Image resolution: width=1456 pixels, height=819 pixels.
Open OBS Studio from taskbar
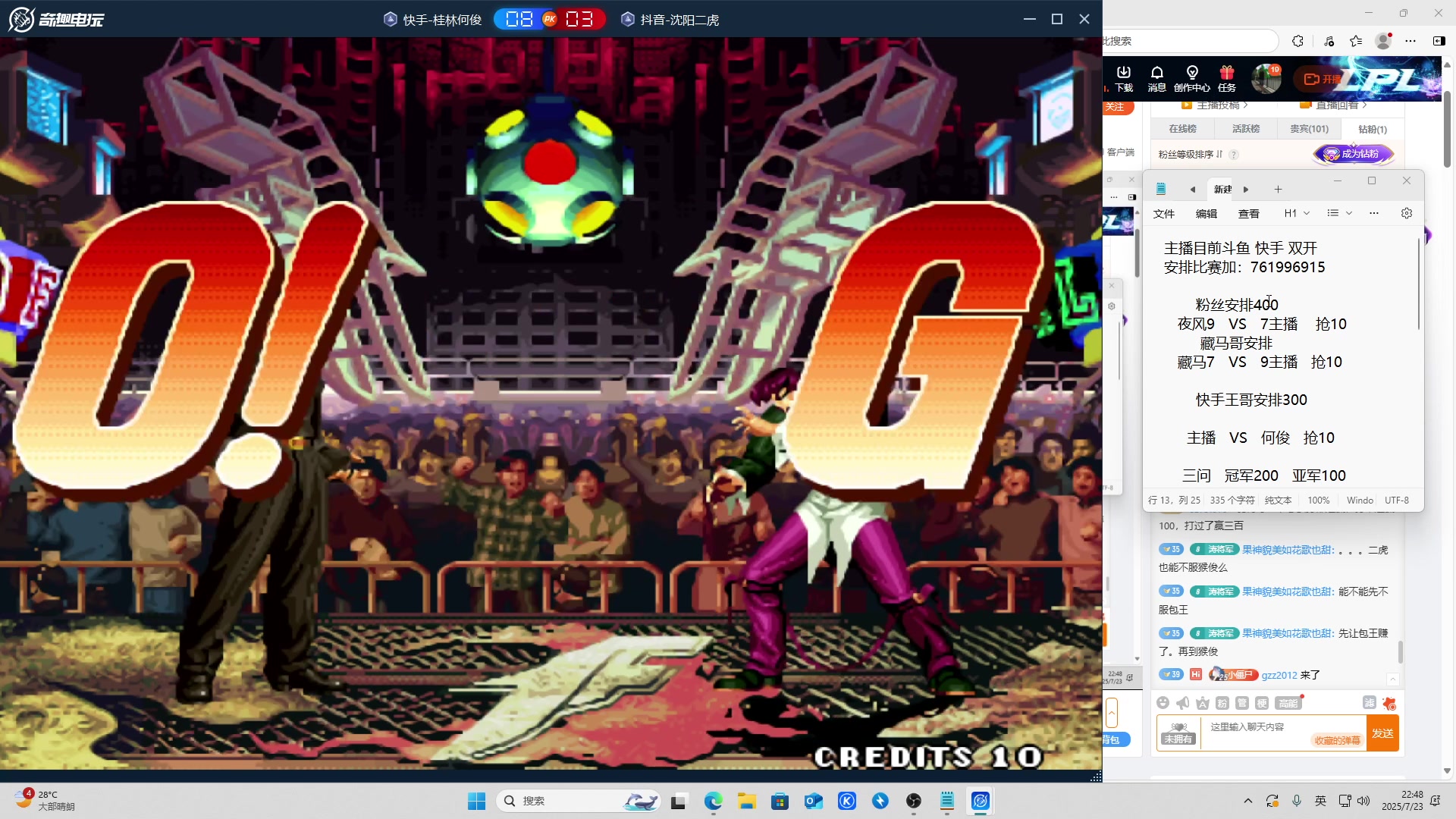(x=914, y=801)
